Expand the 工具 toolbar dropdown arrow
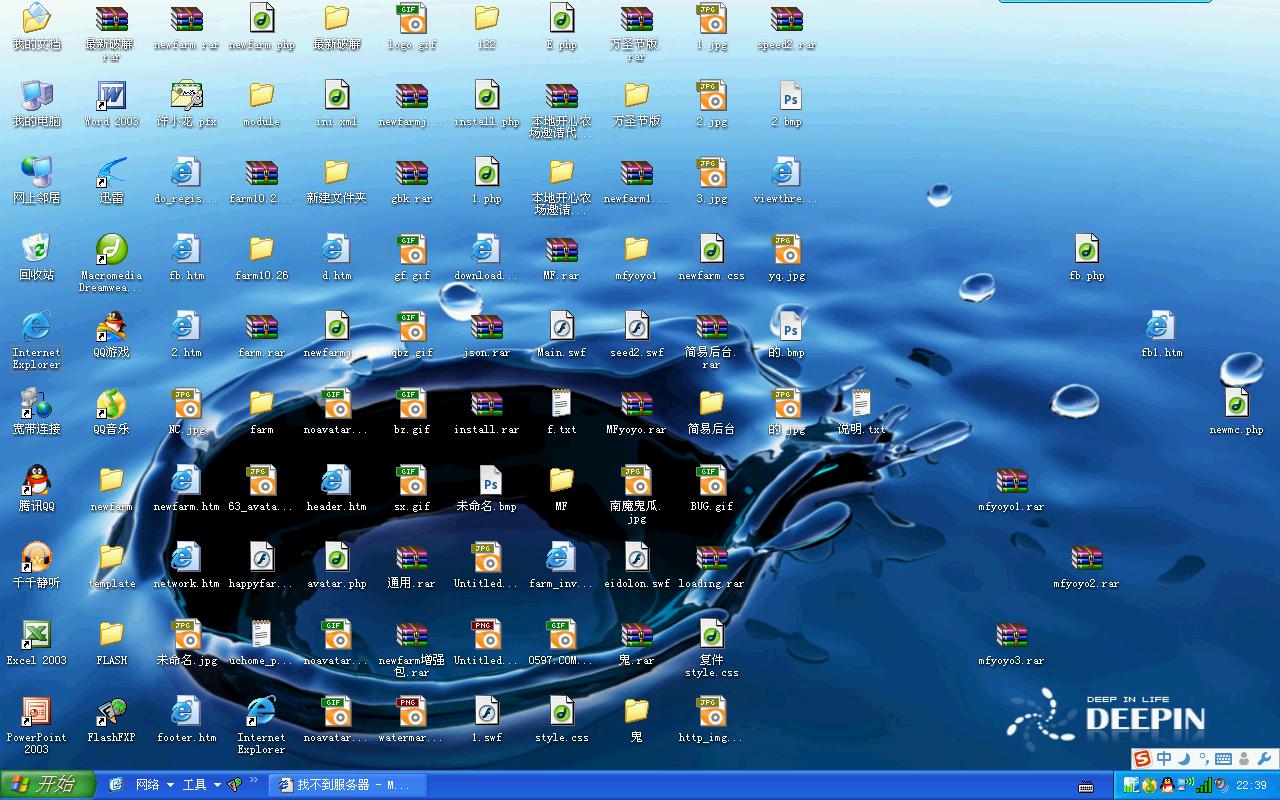Screen dimensions: 1280x800 (x=217, y=785)
